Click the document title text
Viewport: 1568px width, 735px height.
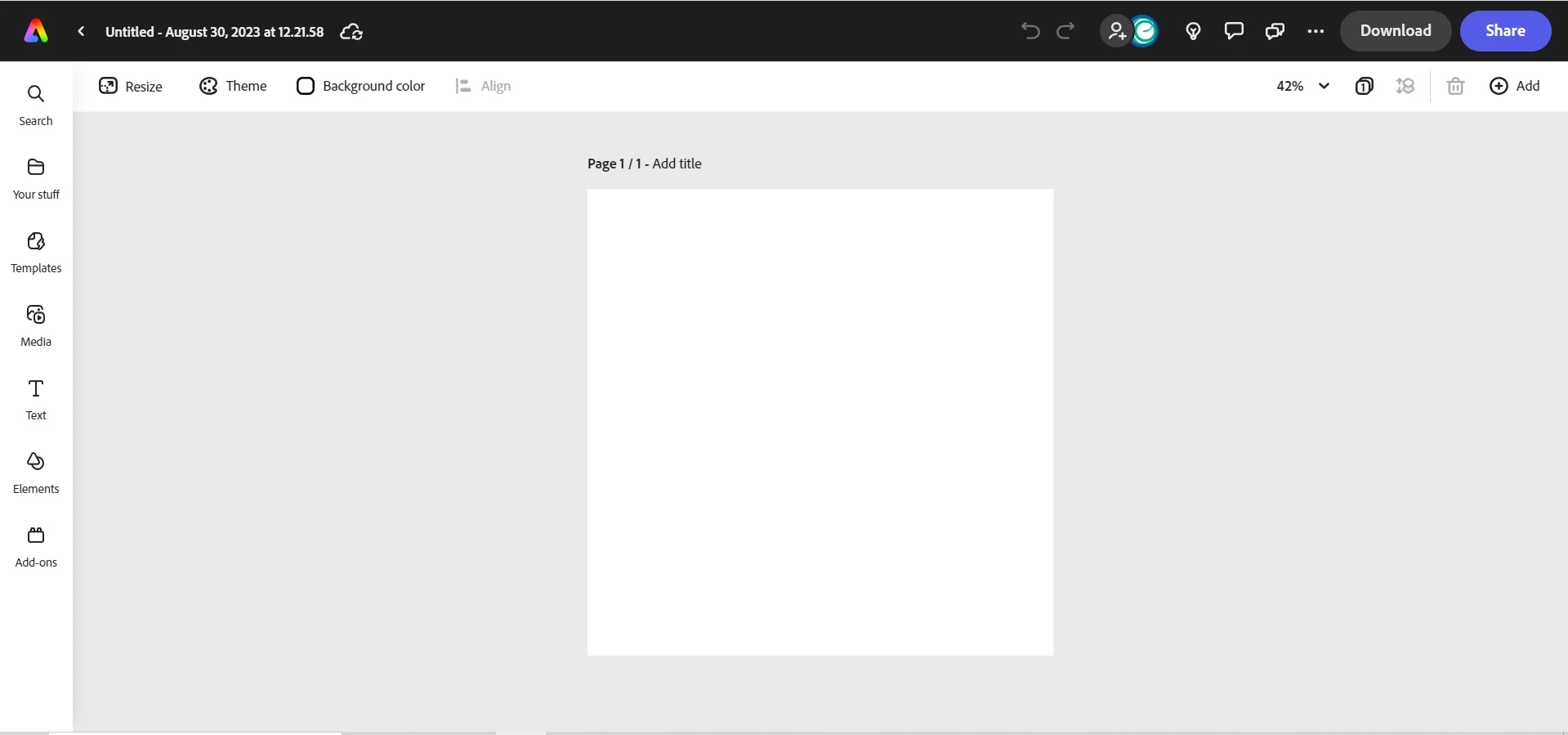coord(214,32)
